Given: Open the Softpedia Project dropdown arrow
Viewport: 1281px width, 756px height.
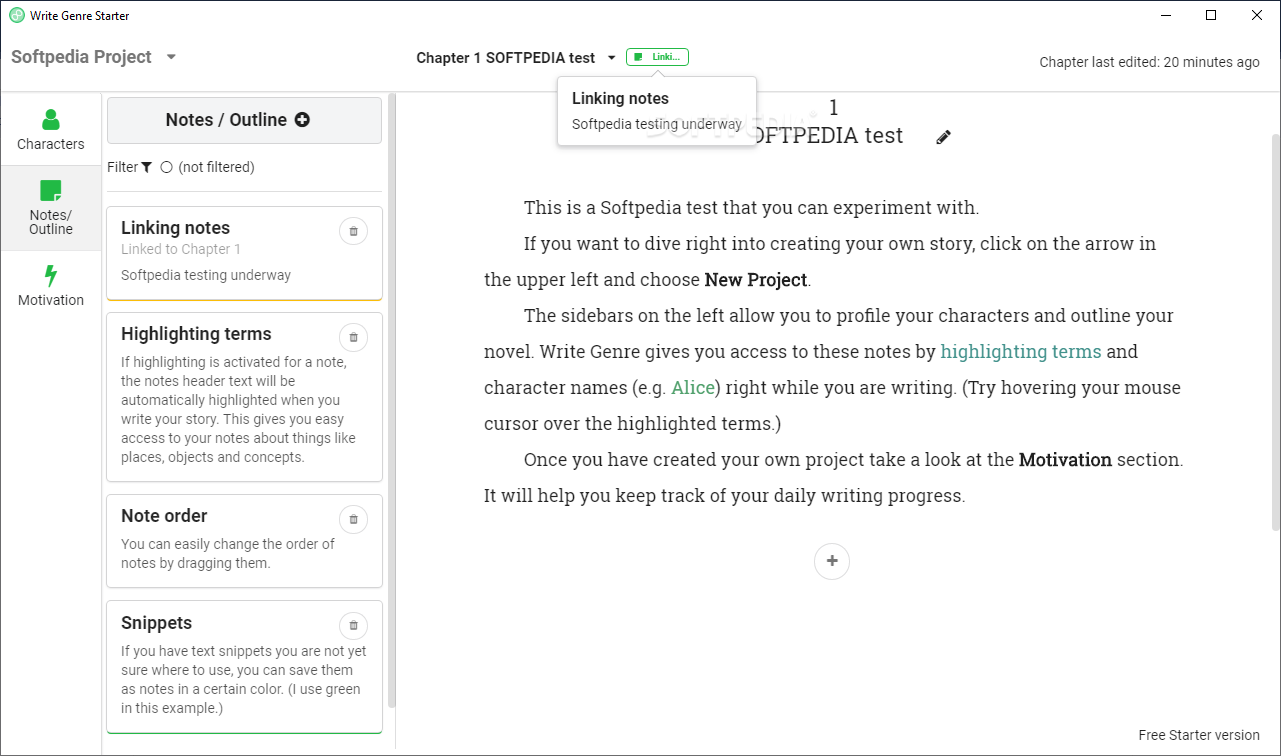Looking at the screenshot, I should coord(171,57).
